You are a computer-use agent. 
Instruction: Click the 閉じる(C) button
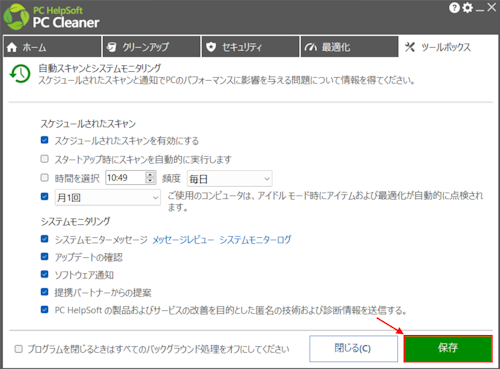(353, 348)
